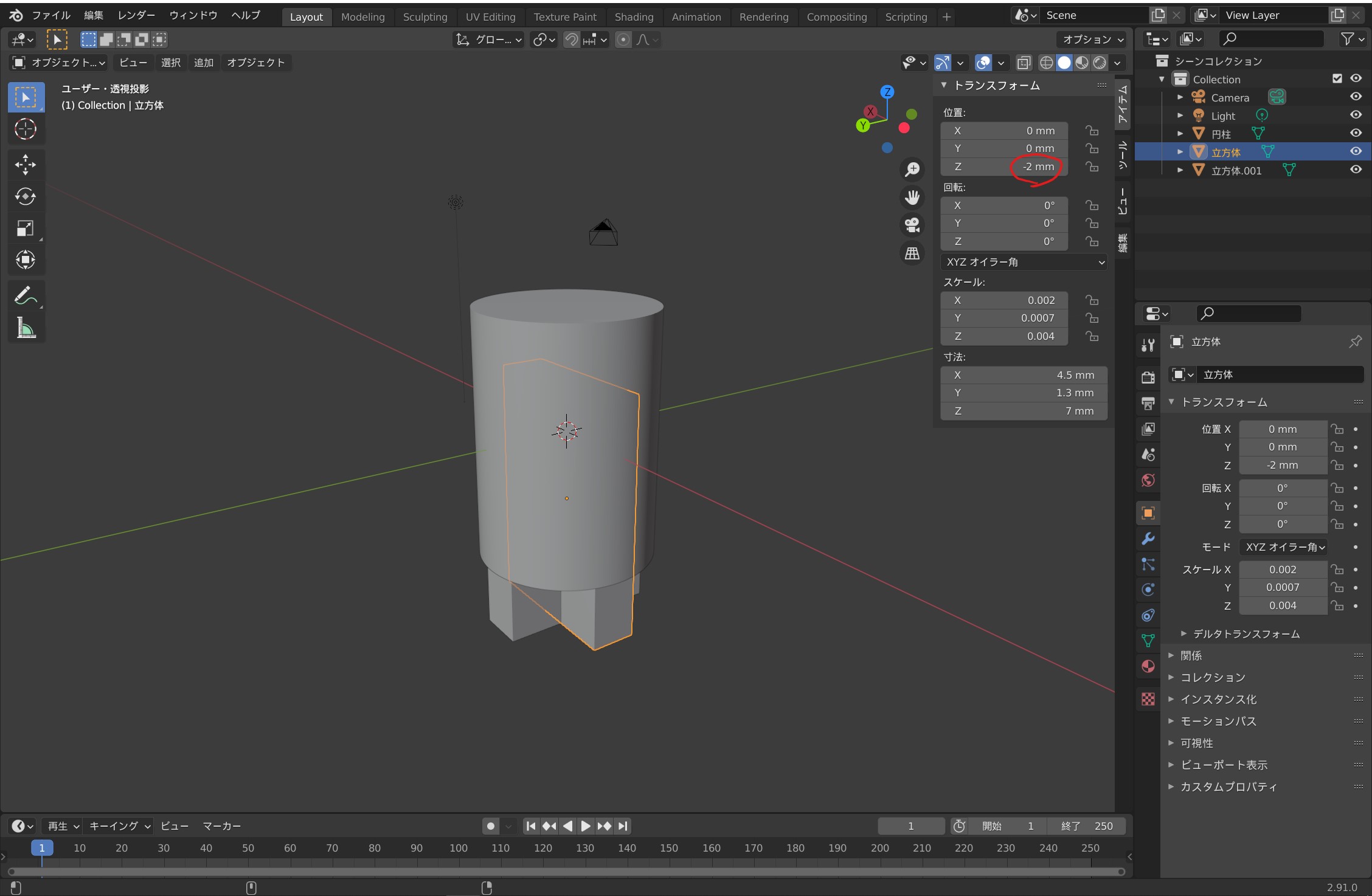
Task: Open the Modifier properties wrench tab
Action: click(x=1148, y=539)
